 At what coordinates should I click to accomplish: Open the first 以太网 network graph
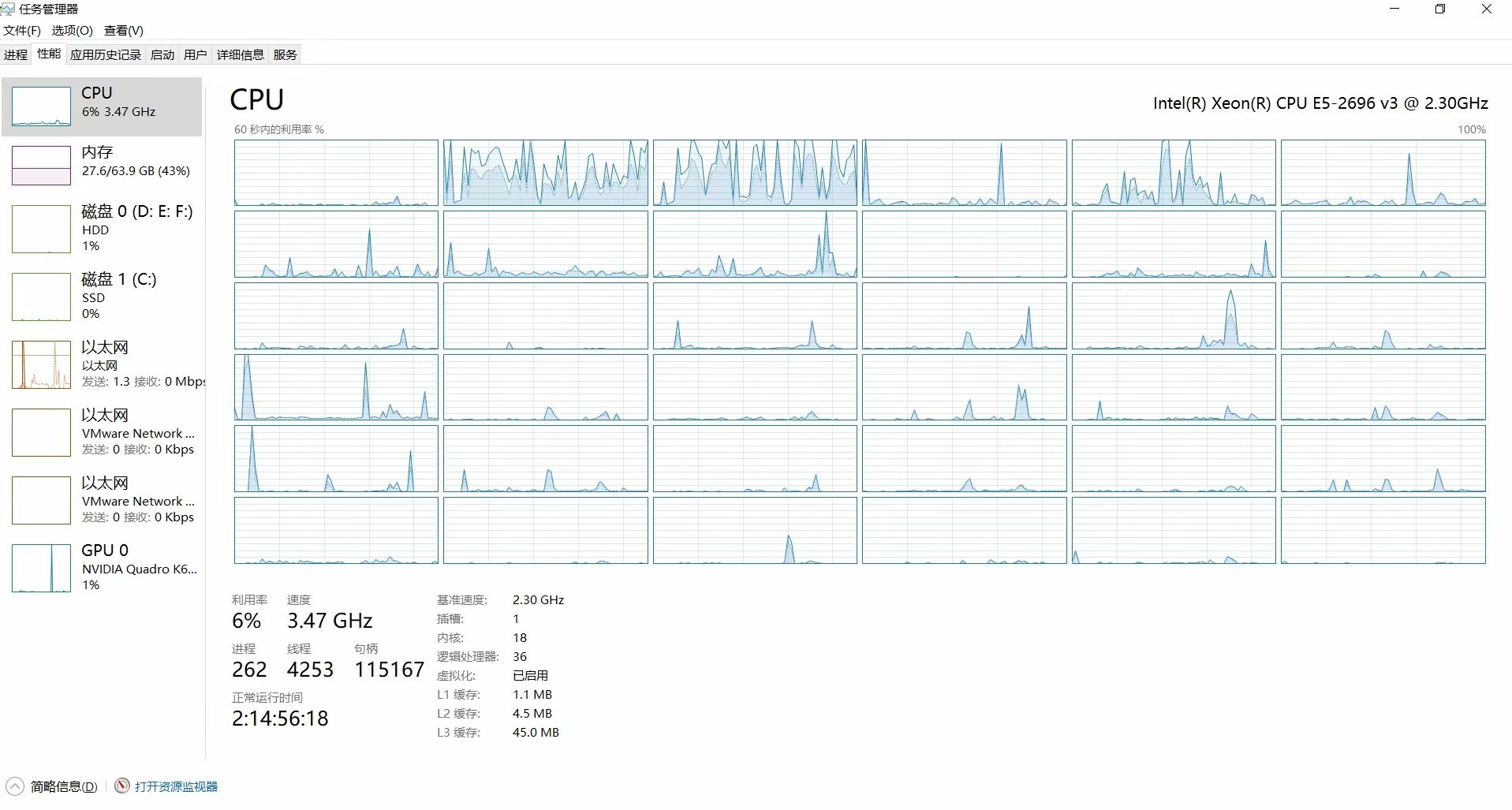tap(41, 364)
